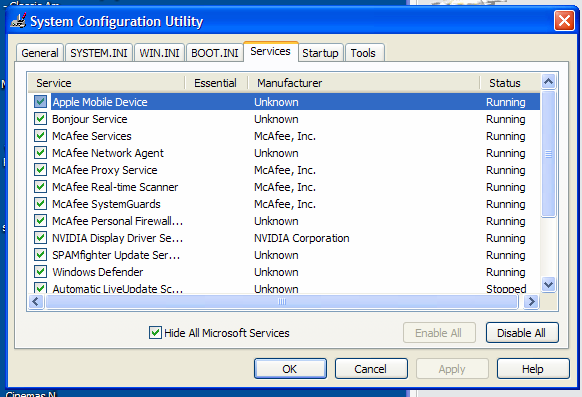Click the Stopped status of LiveUpdate

pos(506,289)
